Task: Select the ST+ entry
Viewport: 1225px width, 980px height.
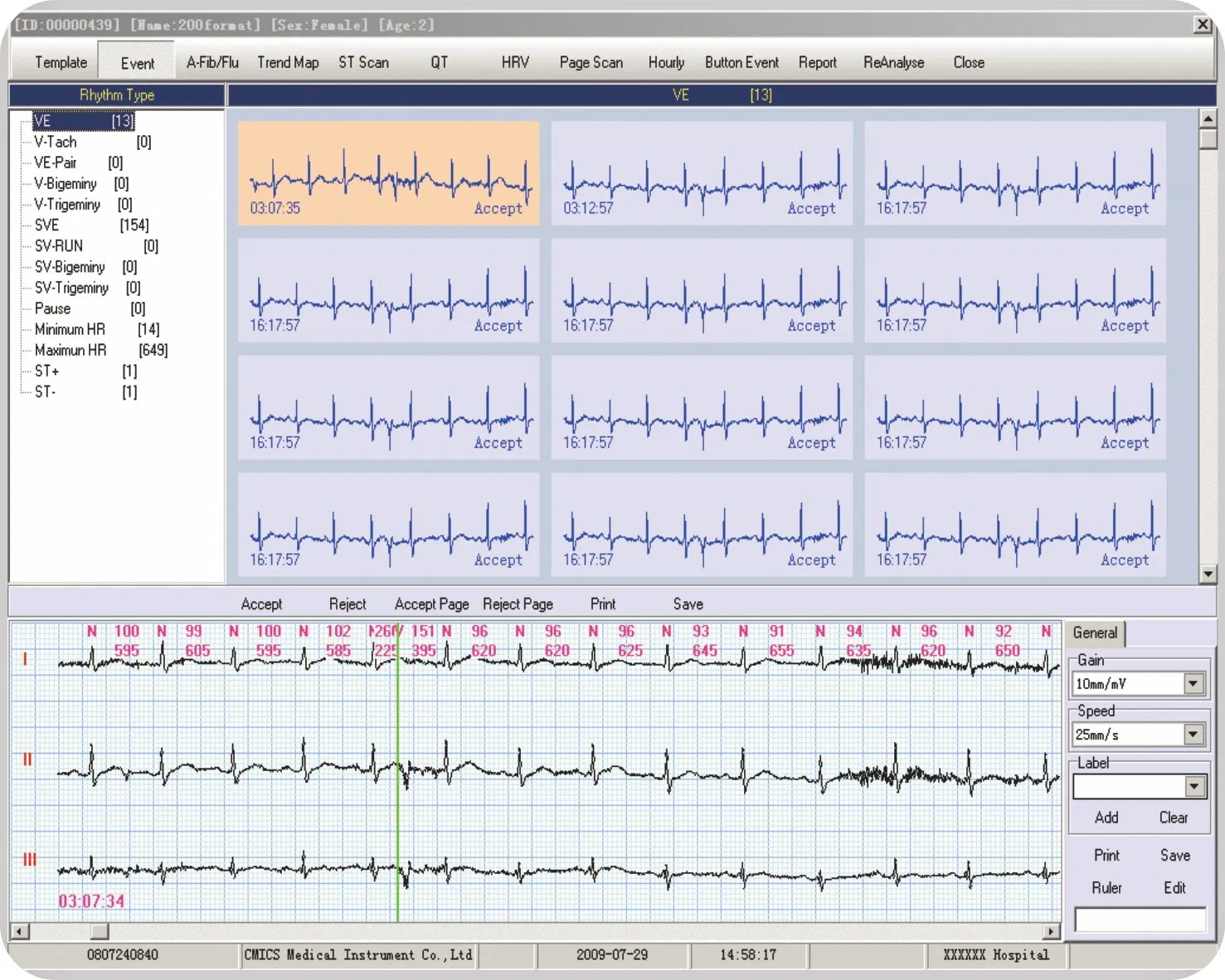Action: (85, 371)
